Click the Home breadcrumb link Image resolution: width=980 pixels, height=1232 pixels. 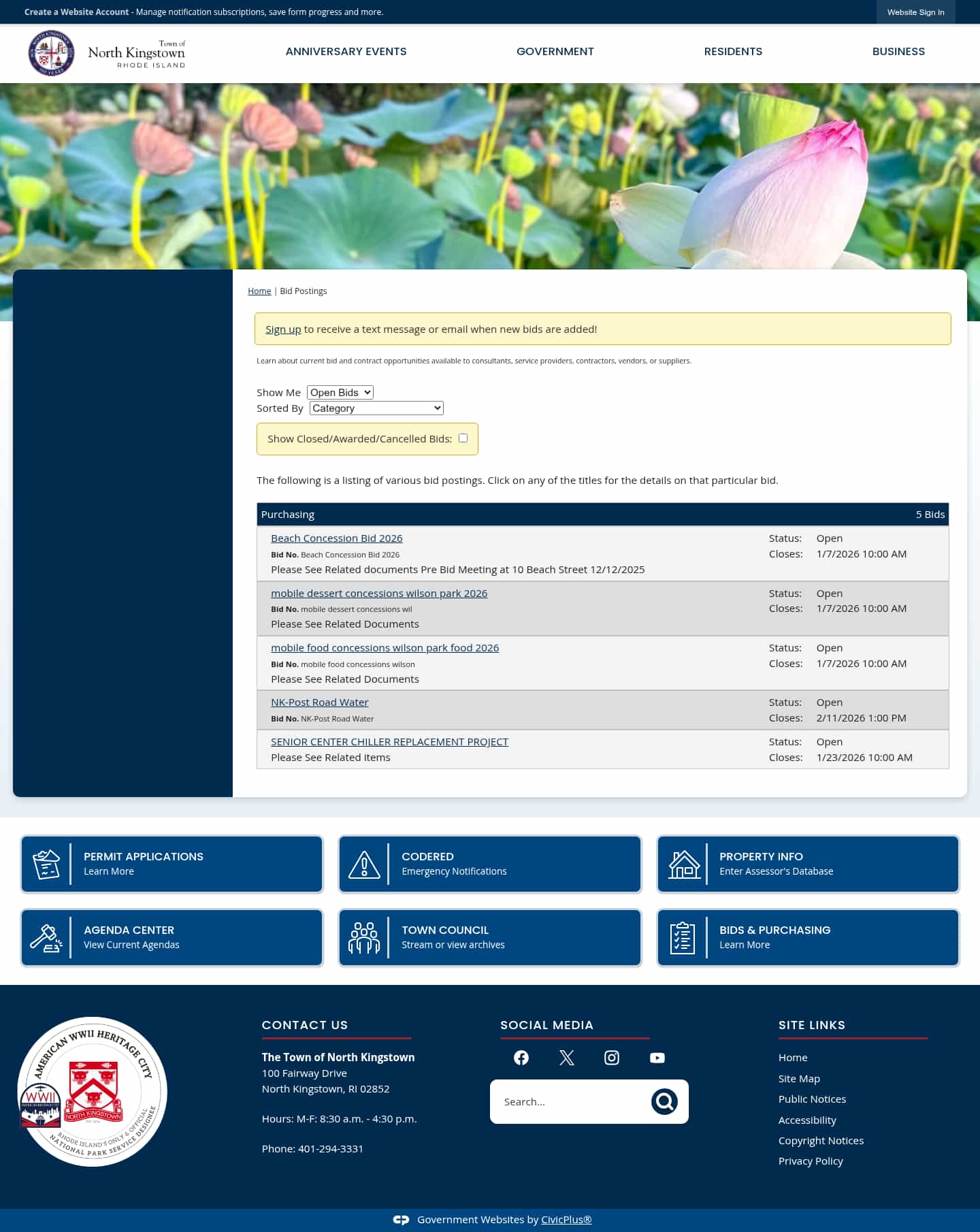(259, 291)
